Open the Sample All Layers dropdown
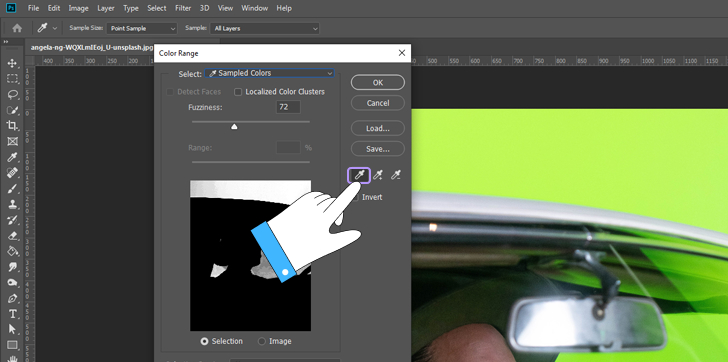Screen dimensions: 728x362 (x=265, y=28)
